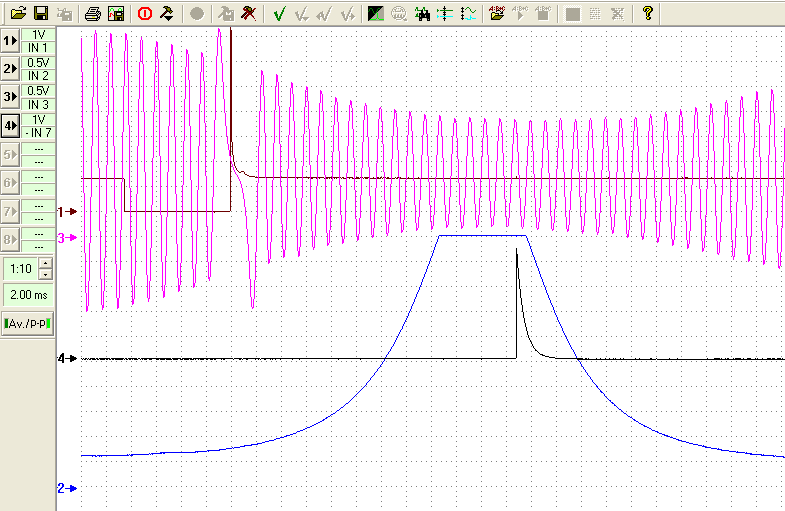
Task: Open a saved waveform file
Action: [x=19, y=14]
